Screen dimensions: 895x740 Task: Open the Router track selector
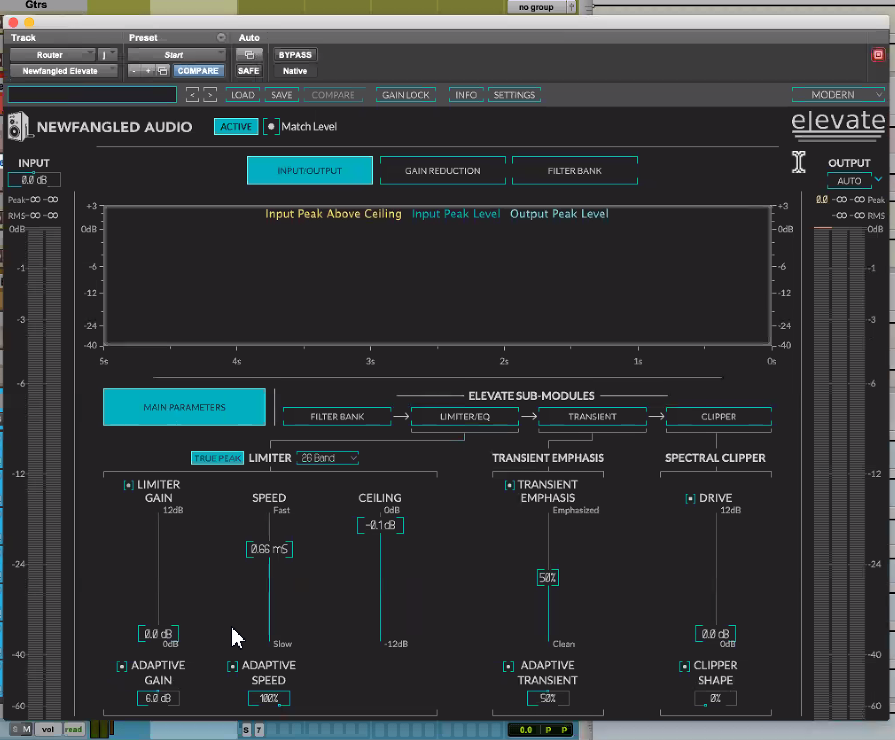tap(53, 55)
